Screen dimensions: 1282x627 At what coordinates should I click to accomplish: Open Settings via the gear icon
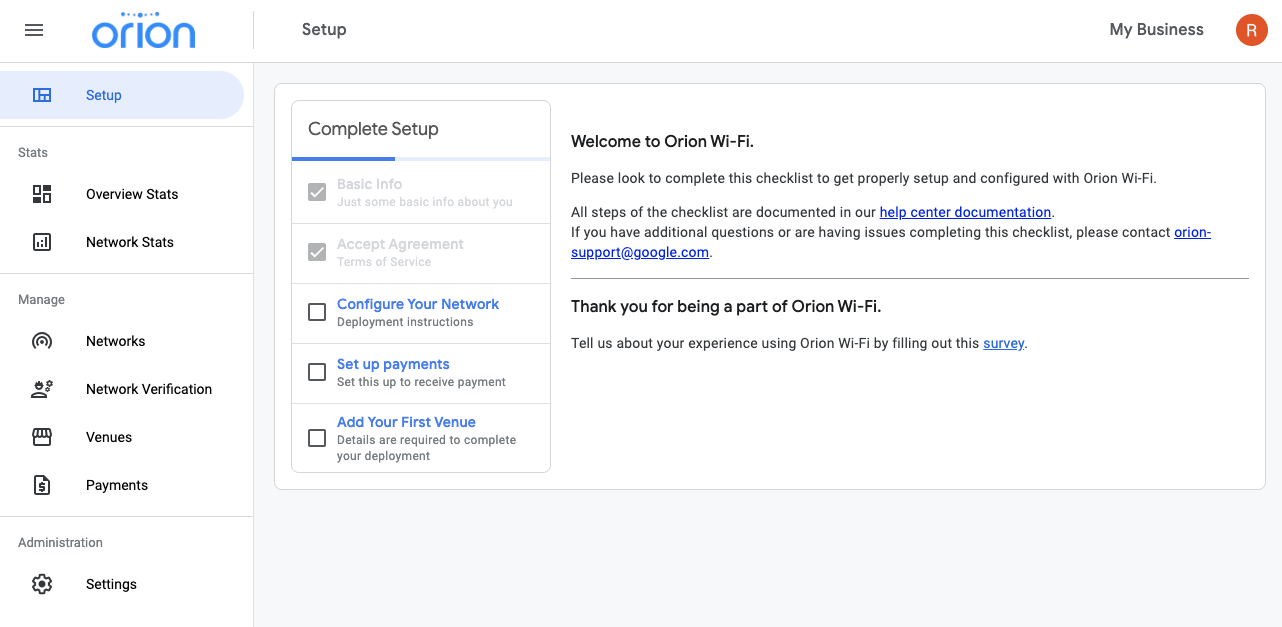pyautogui.click(x=42, y=583)
